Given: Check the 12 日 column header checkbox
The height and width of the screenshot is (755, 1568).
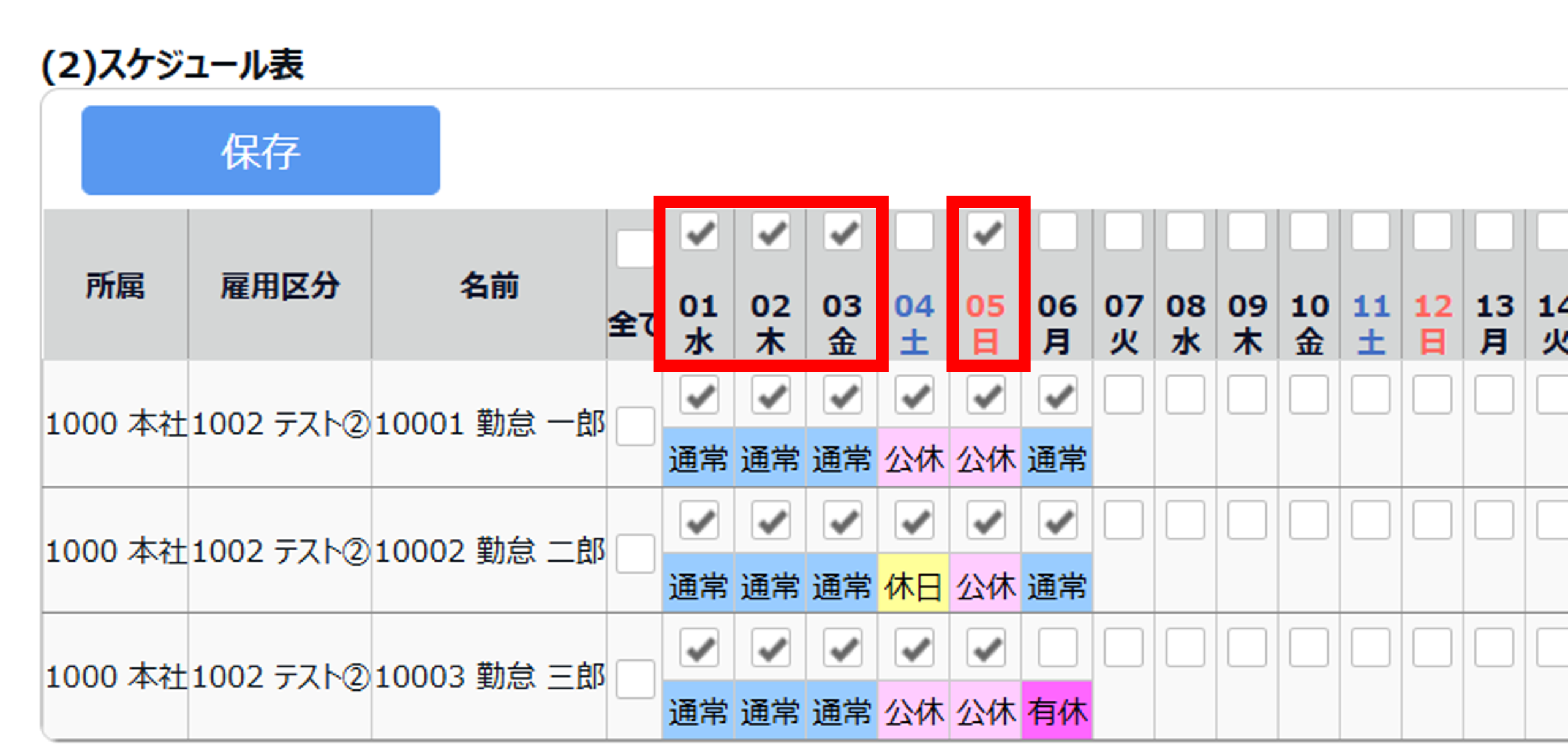Looking at the screenshot, I should coord(1433,231).
